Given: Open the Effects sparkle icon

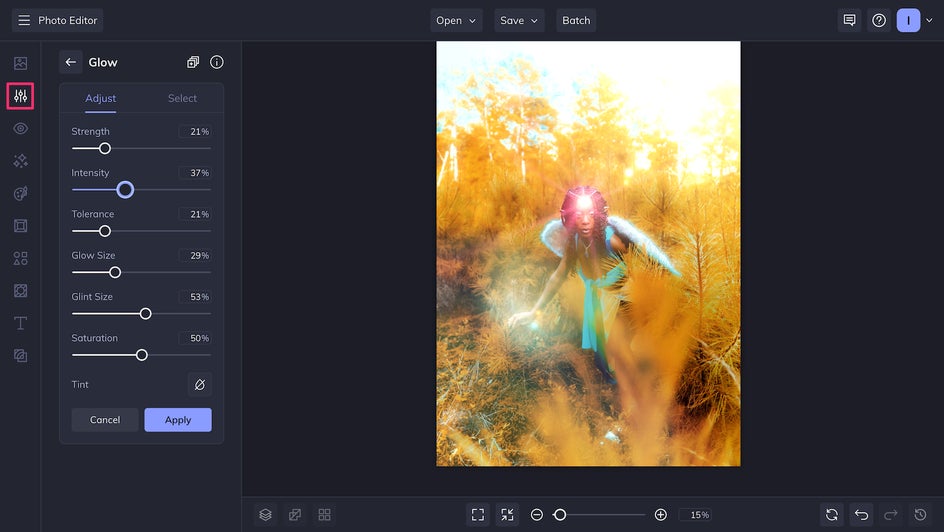Looking at the screenshot, I should [x=20, y=161].
